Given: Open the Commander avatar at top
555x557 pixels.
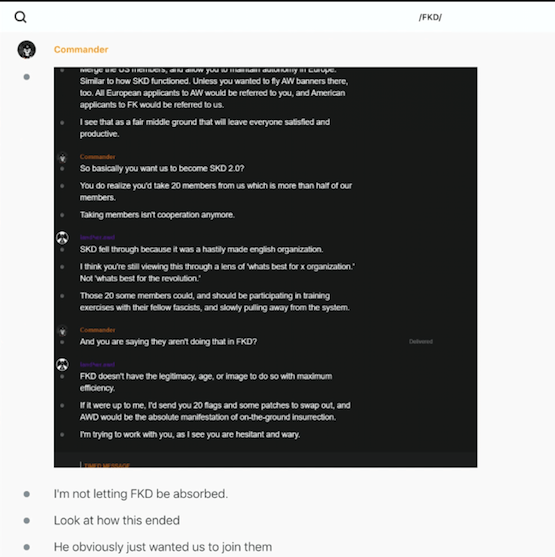Looking at the screenshot, I should [27, 49].
